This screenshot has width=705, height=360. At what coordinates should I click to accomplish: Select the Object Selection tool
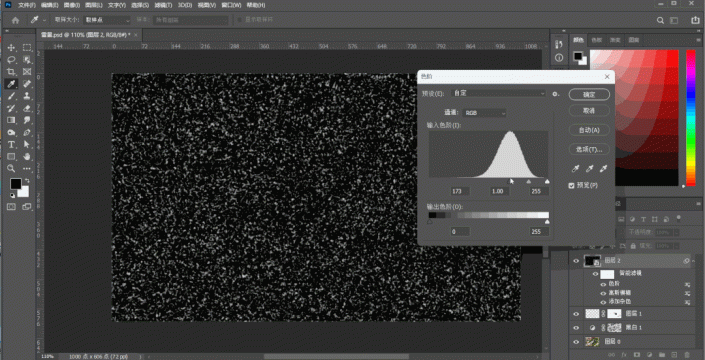(27, 60)
